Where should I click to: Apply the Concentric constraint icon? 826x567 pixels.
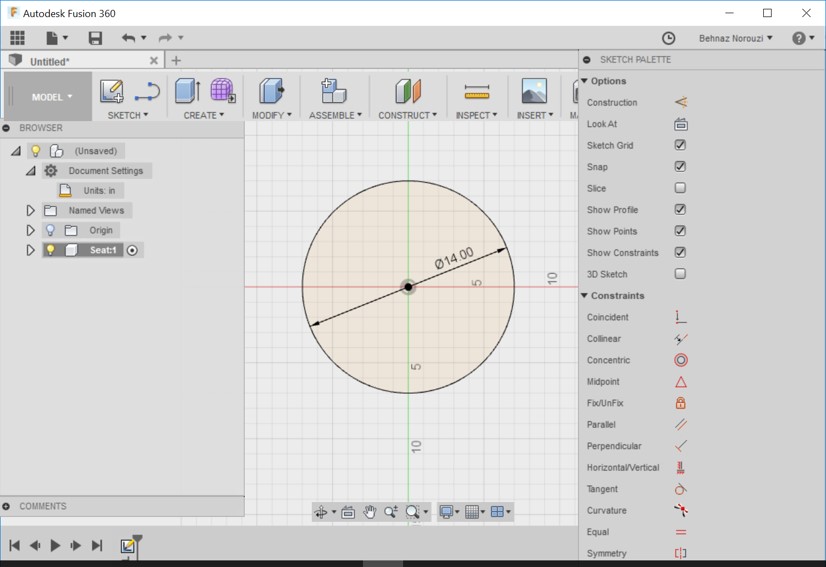(x=681, y=360)
